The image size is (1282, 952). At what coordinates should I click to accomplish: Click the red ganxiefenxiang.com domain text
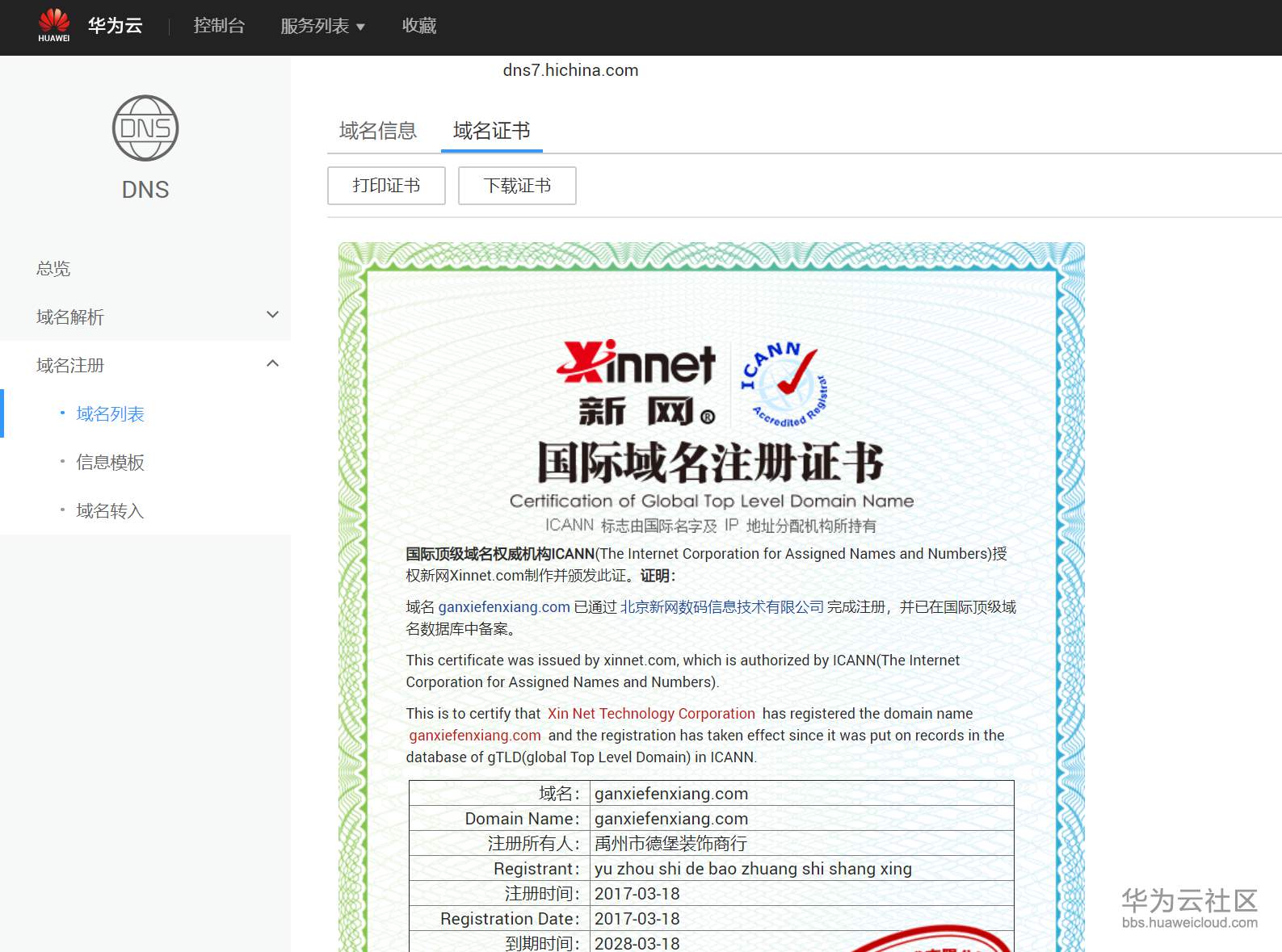(x=475, y=735)
